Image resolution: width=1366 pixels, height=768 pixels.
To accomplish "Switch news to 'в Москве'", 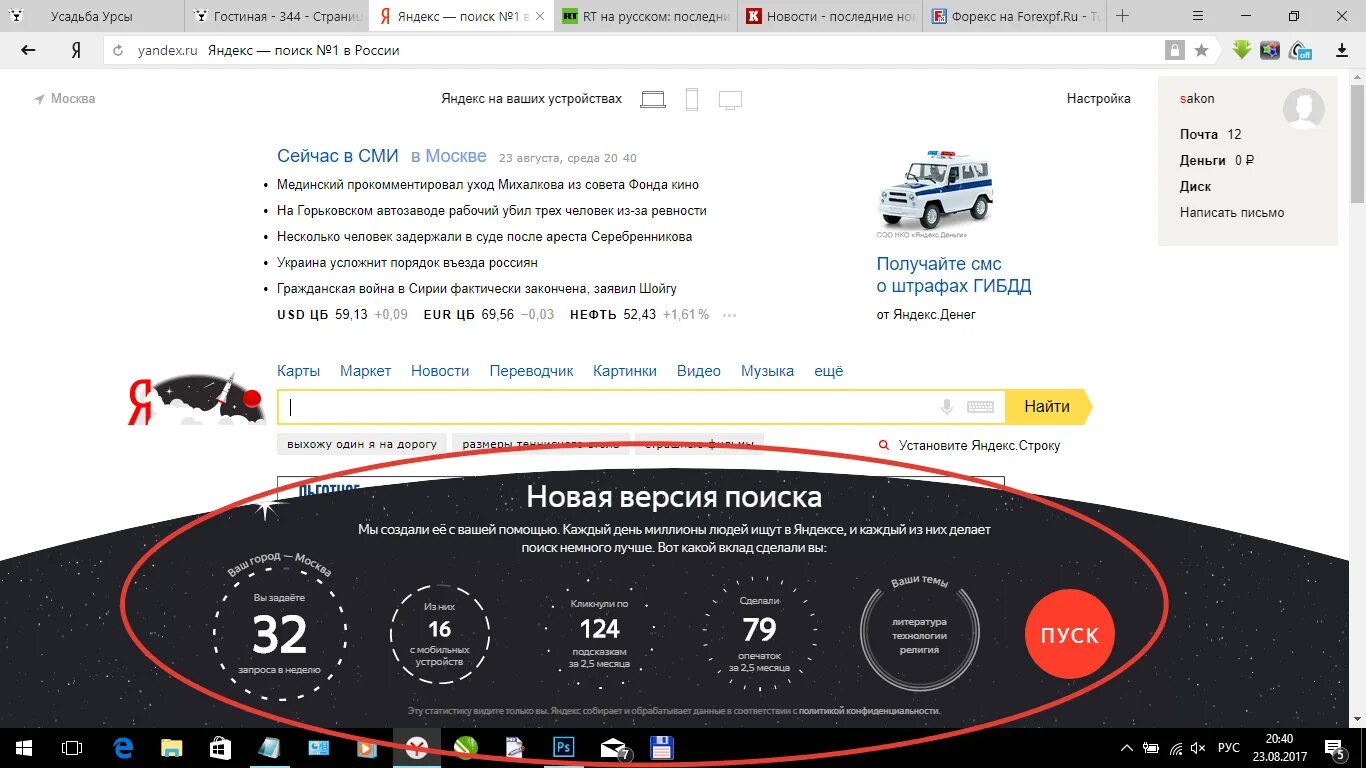I will pyautogui.click(x=448, y=156).
